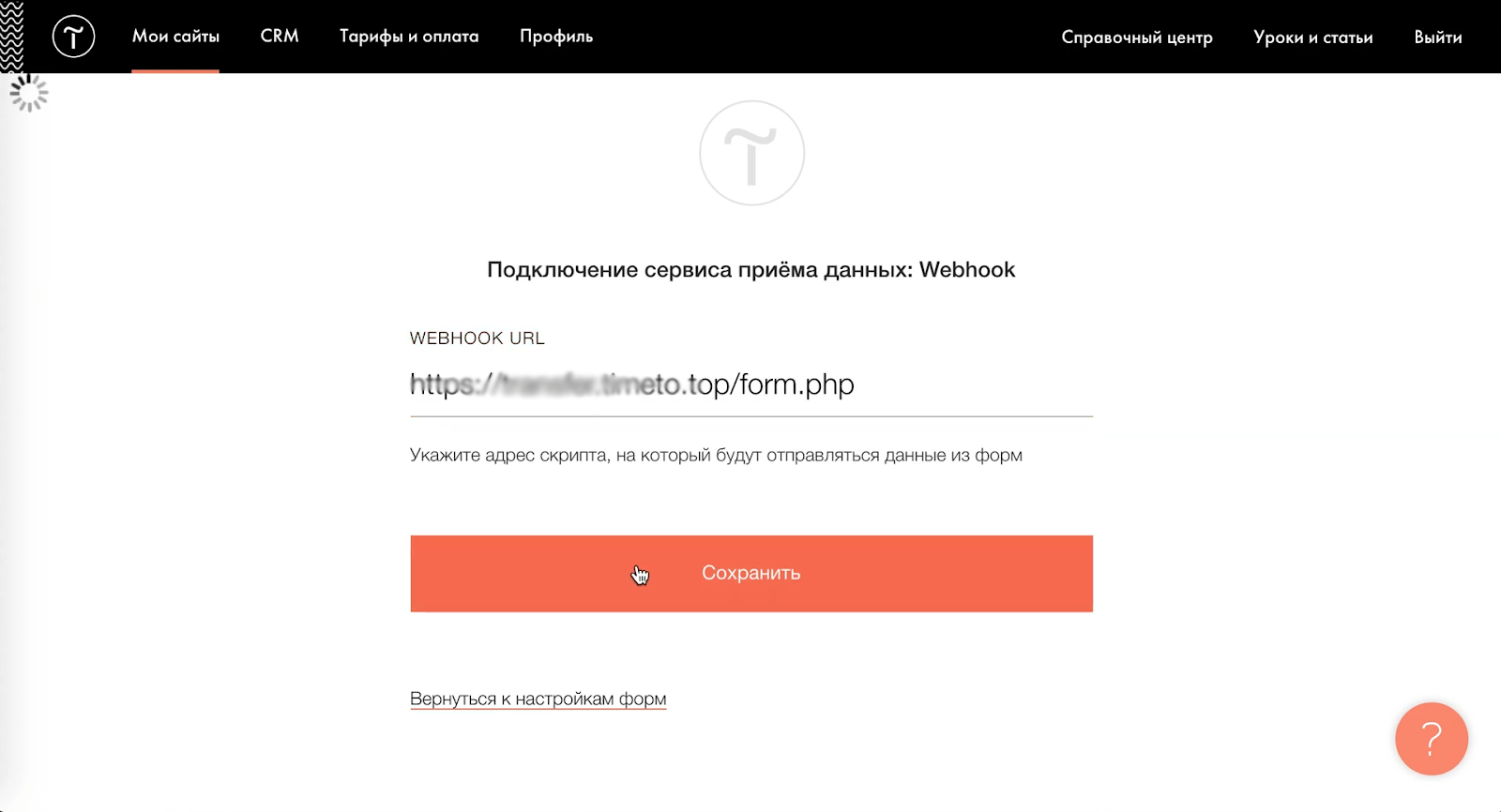Open the Мои сайты tab

click(175, 37)
